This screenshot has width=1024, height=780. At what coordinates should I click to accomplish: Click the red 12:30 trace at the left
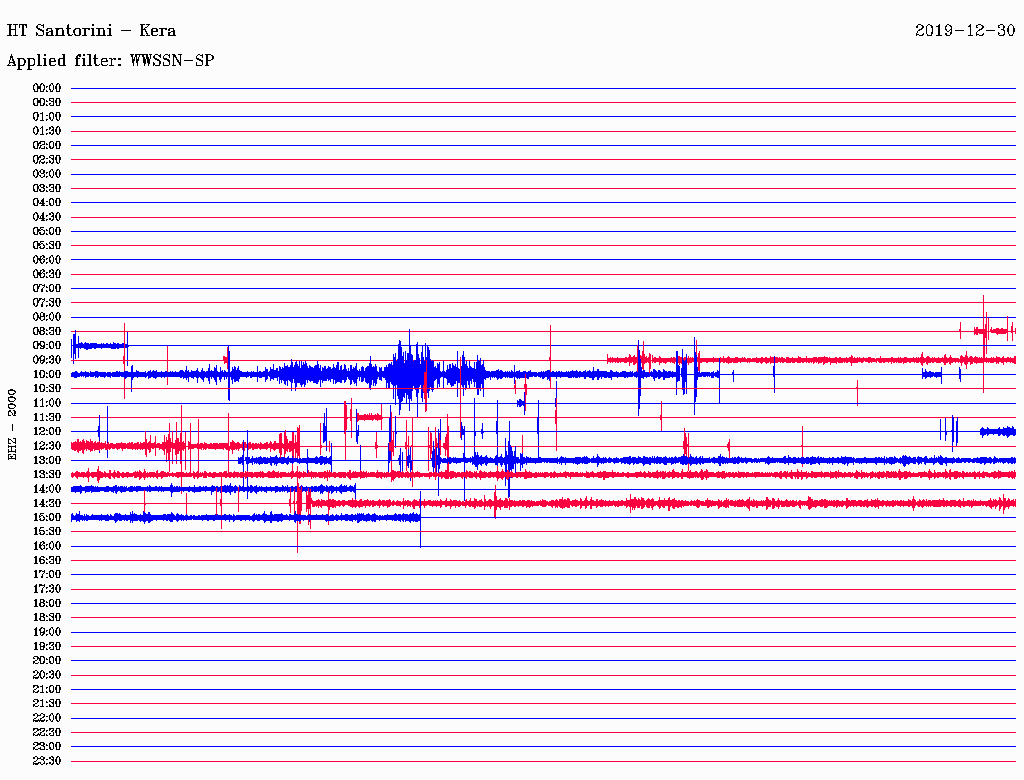coord(185,446)
